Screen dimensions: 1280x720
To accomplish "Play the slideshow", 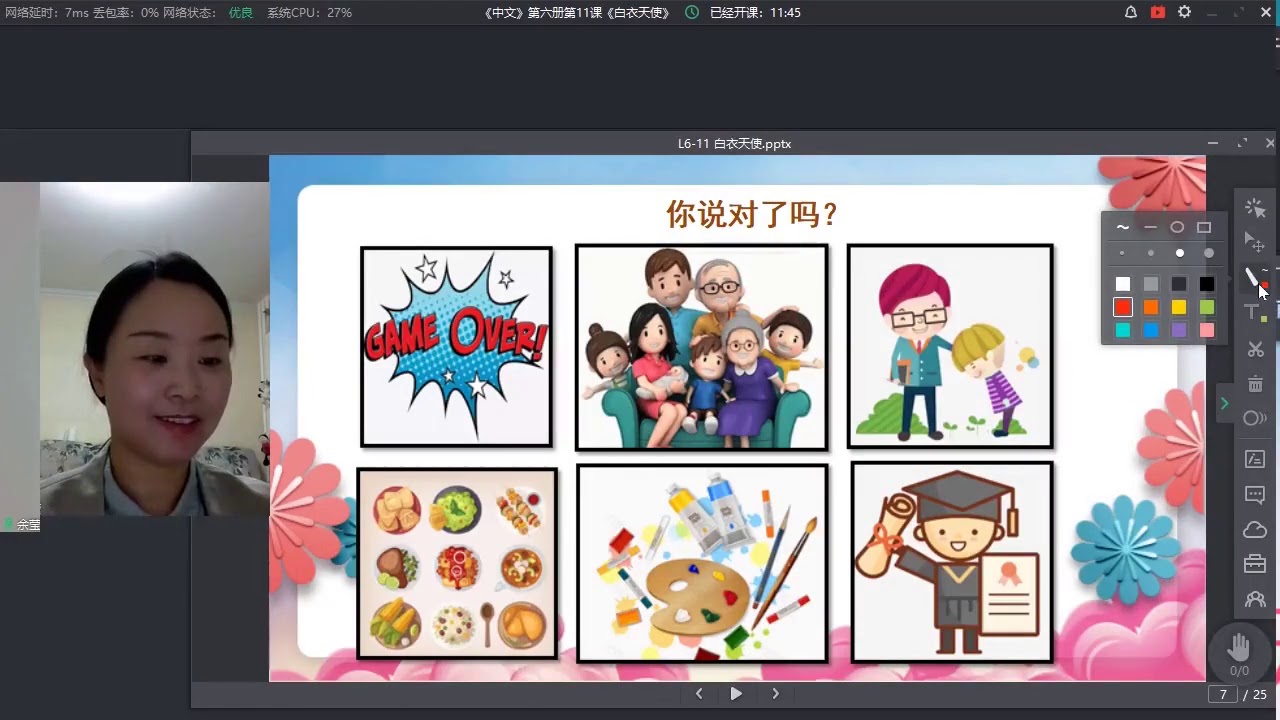I will pos(736,694).
